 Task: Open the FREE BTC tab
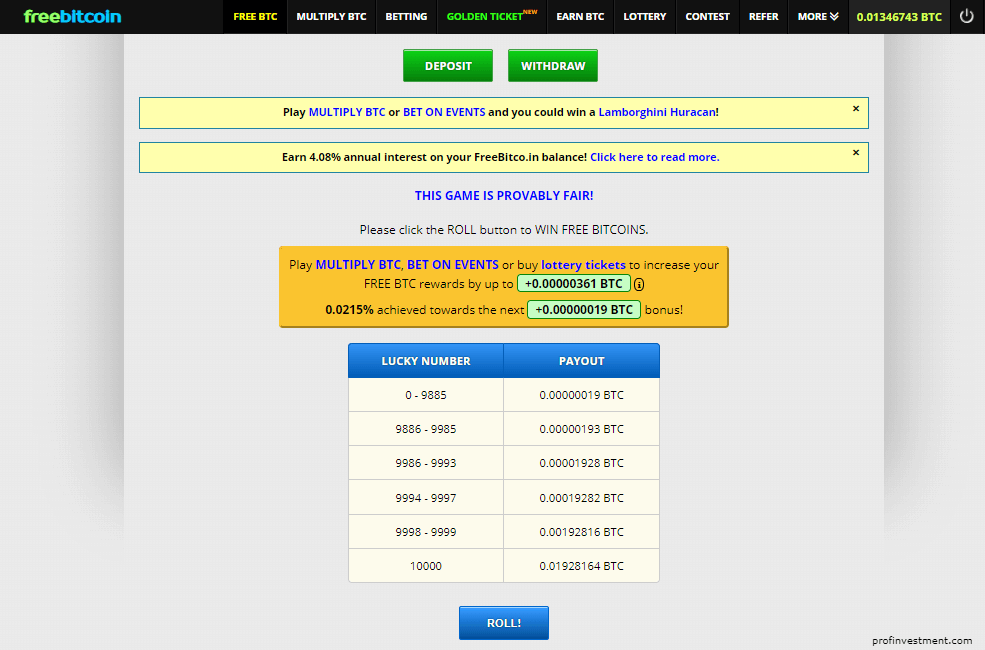[255, 16]
